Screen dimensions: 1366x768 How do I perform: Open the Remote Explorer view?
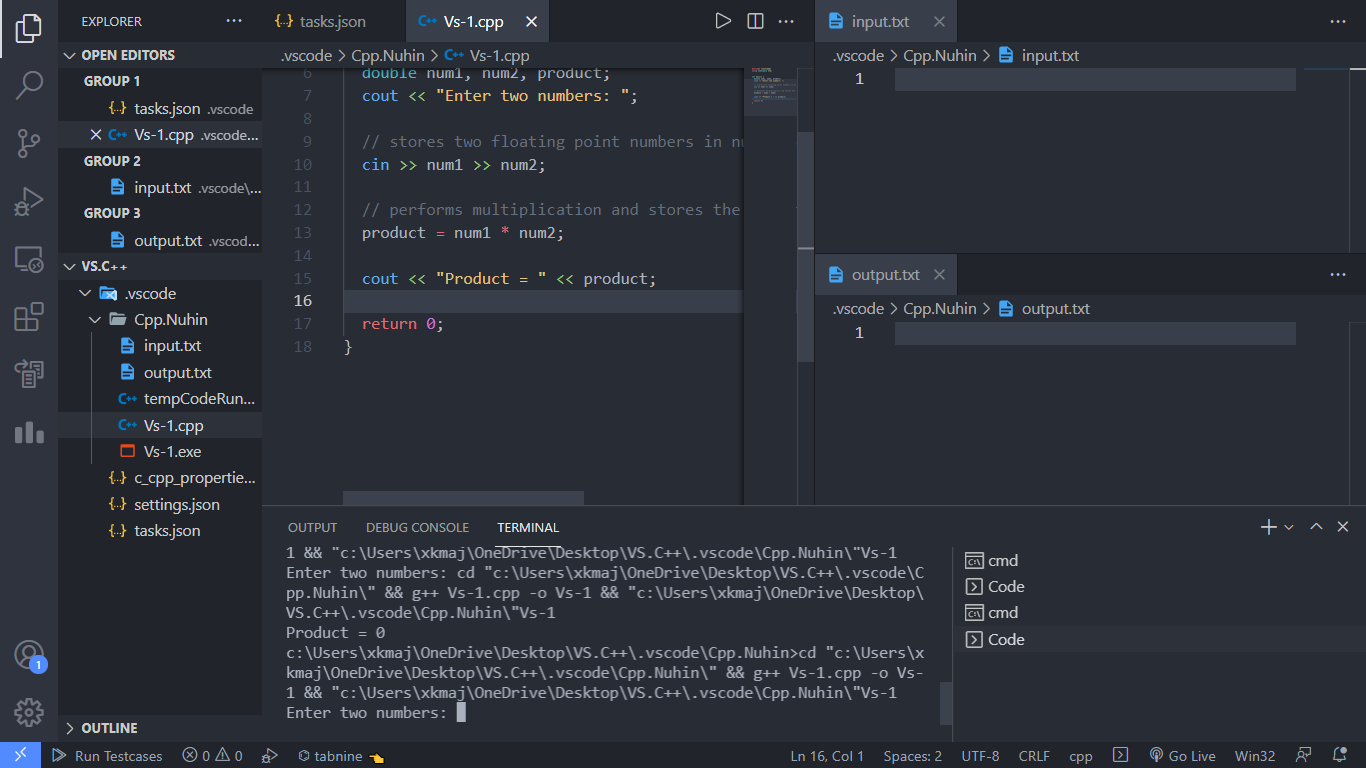click(27, 258)
